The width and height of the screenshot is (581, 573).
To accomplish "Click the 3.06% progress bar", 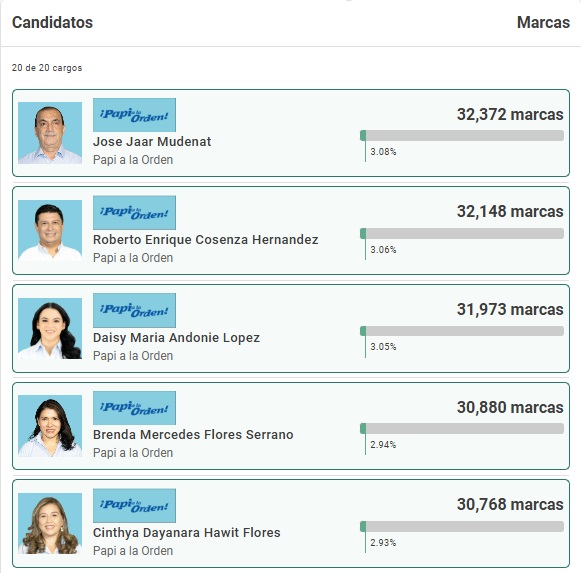I will click(462, 233).
